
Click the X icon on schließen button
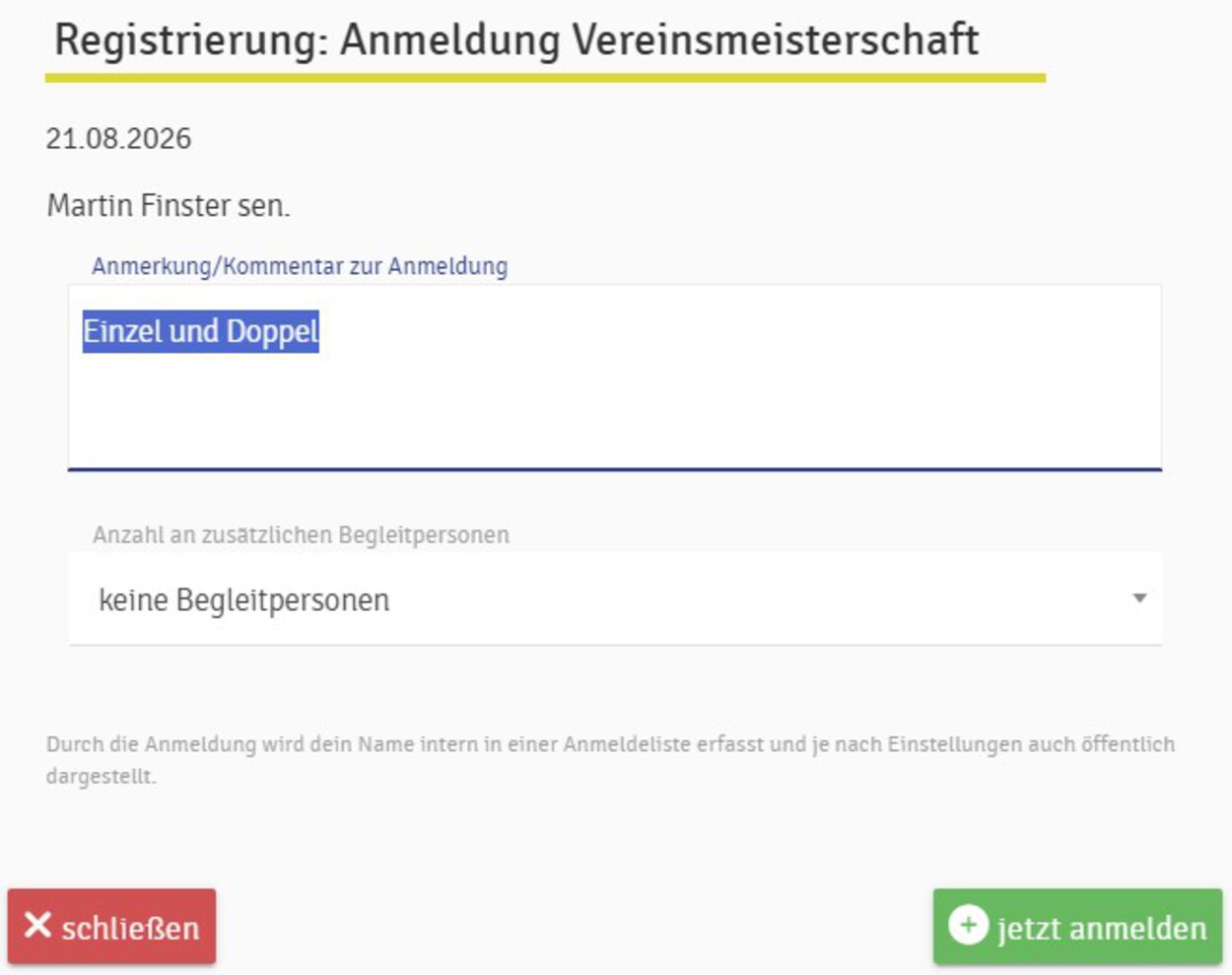[x=37, y=926]
